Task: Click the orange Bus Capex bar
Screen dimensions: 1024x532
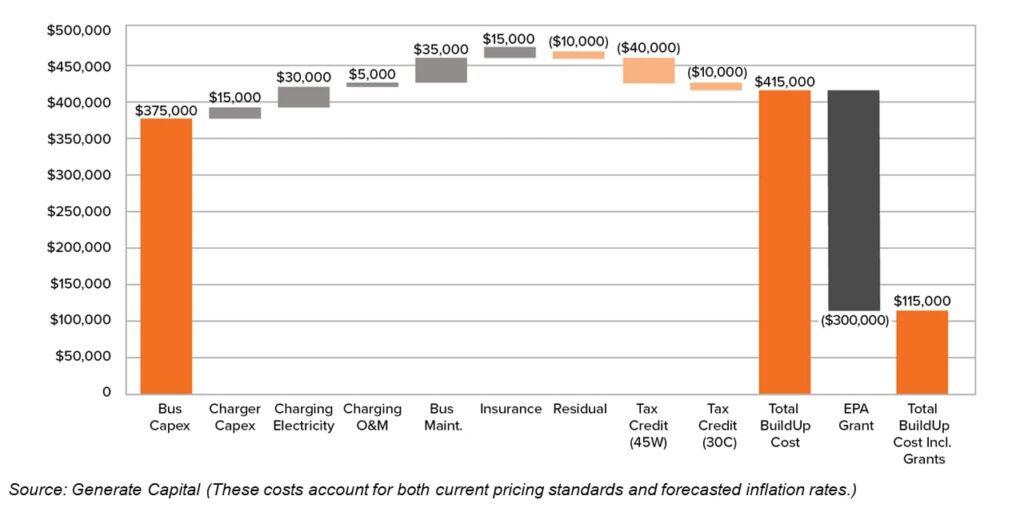Action: pos(166,255)
